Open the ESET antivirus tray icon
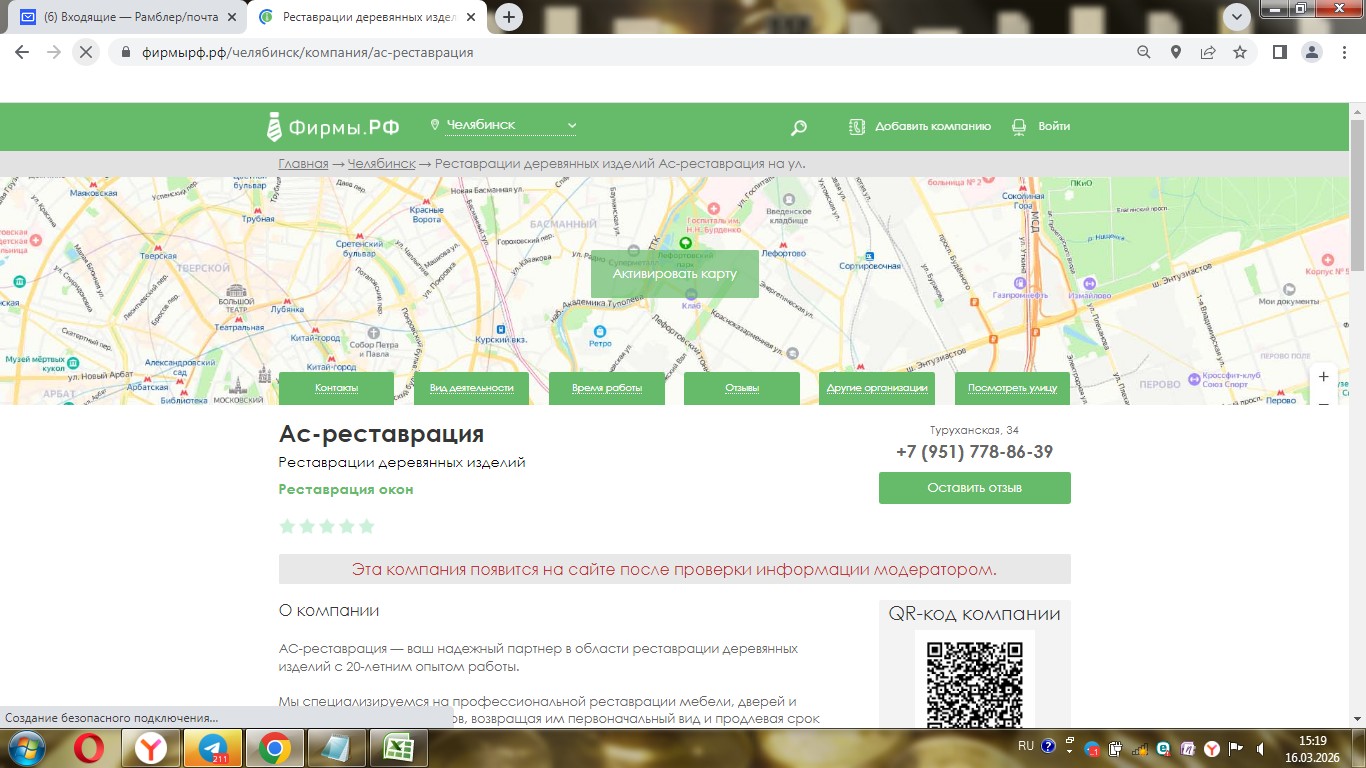1366x768 pixels. (1163, 748)
